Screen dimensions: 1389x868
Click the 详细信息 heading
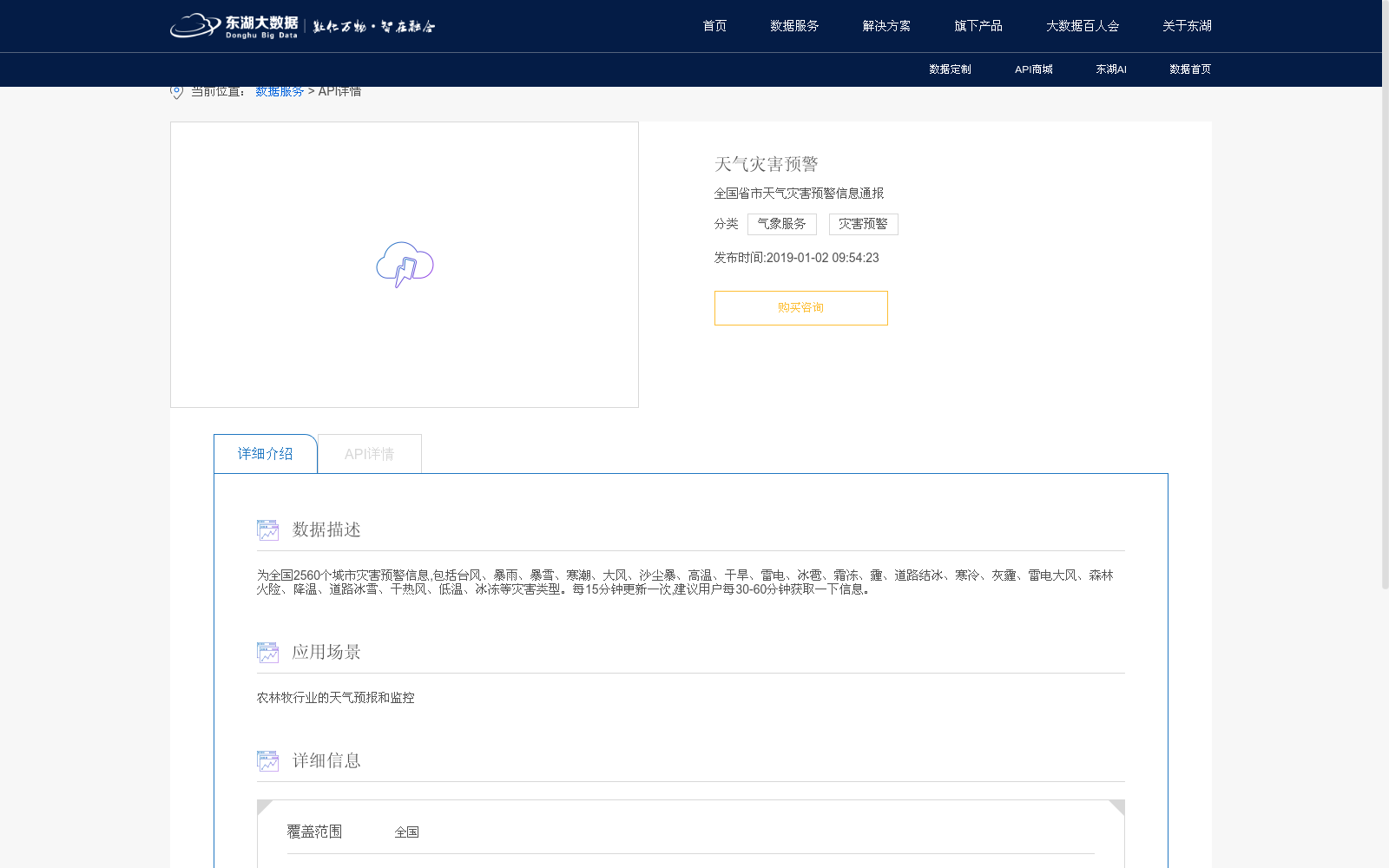[326, 760]
